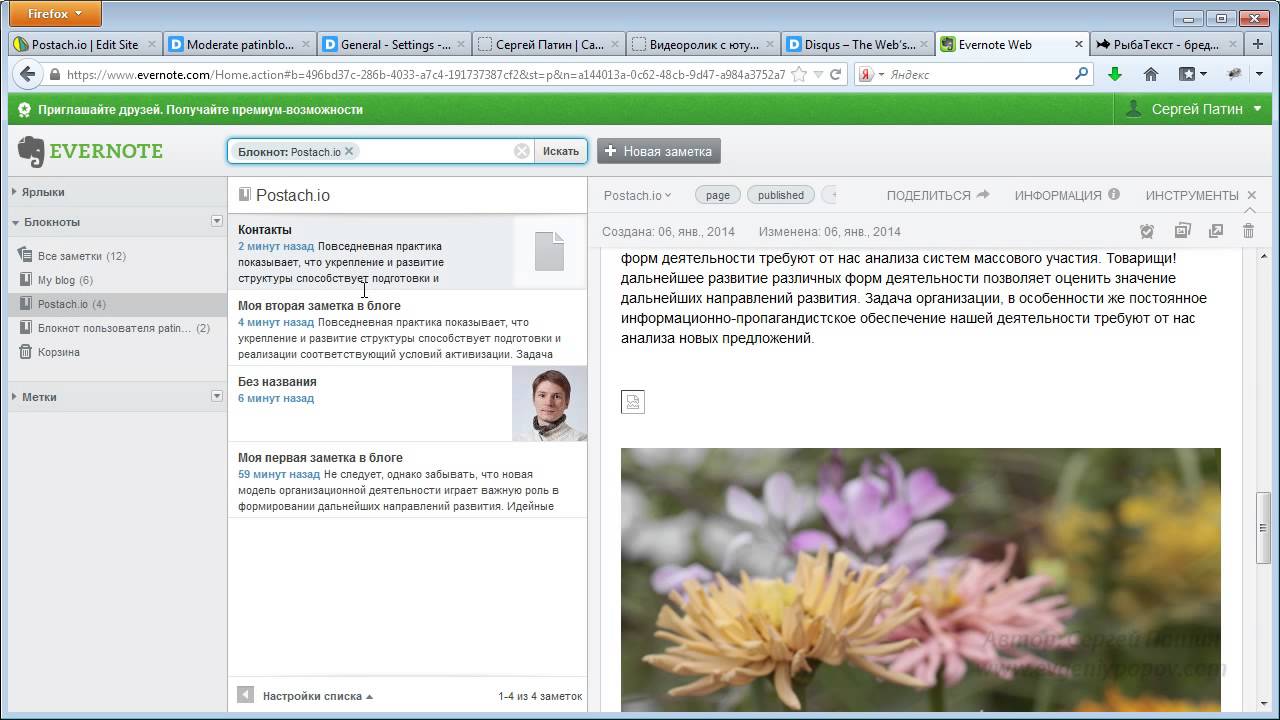
Task: Open the Без названия note
Action: point(408,403)
